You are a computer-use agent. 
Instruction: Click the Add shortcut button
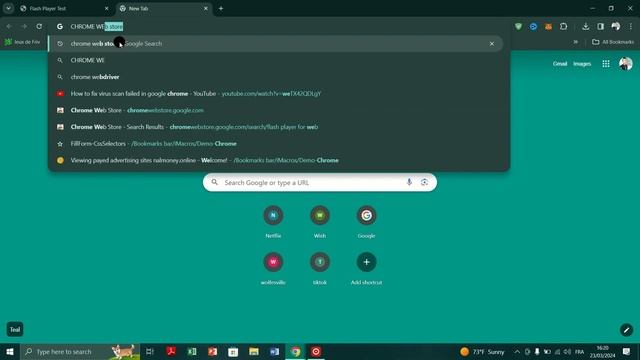pyautogui.click(x=366, y=268)
